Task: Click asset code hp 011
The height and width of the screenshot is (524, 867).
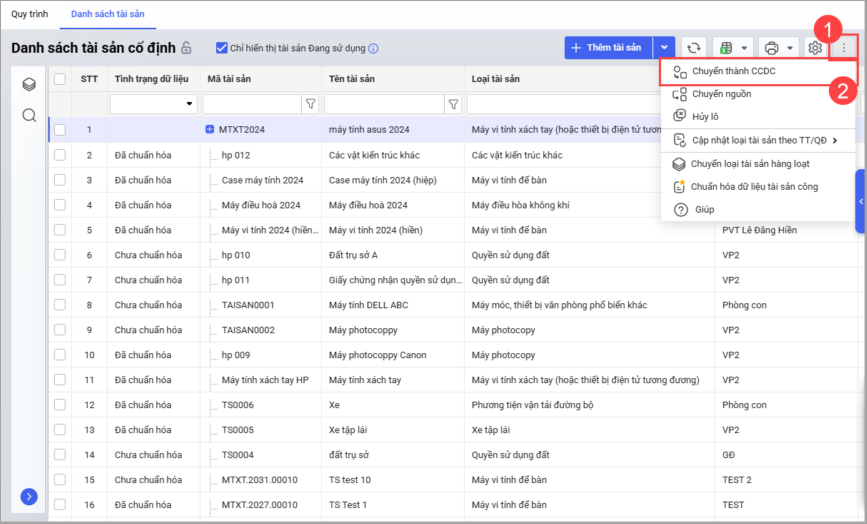Action: (236, 280)
